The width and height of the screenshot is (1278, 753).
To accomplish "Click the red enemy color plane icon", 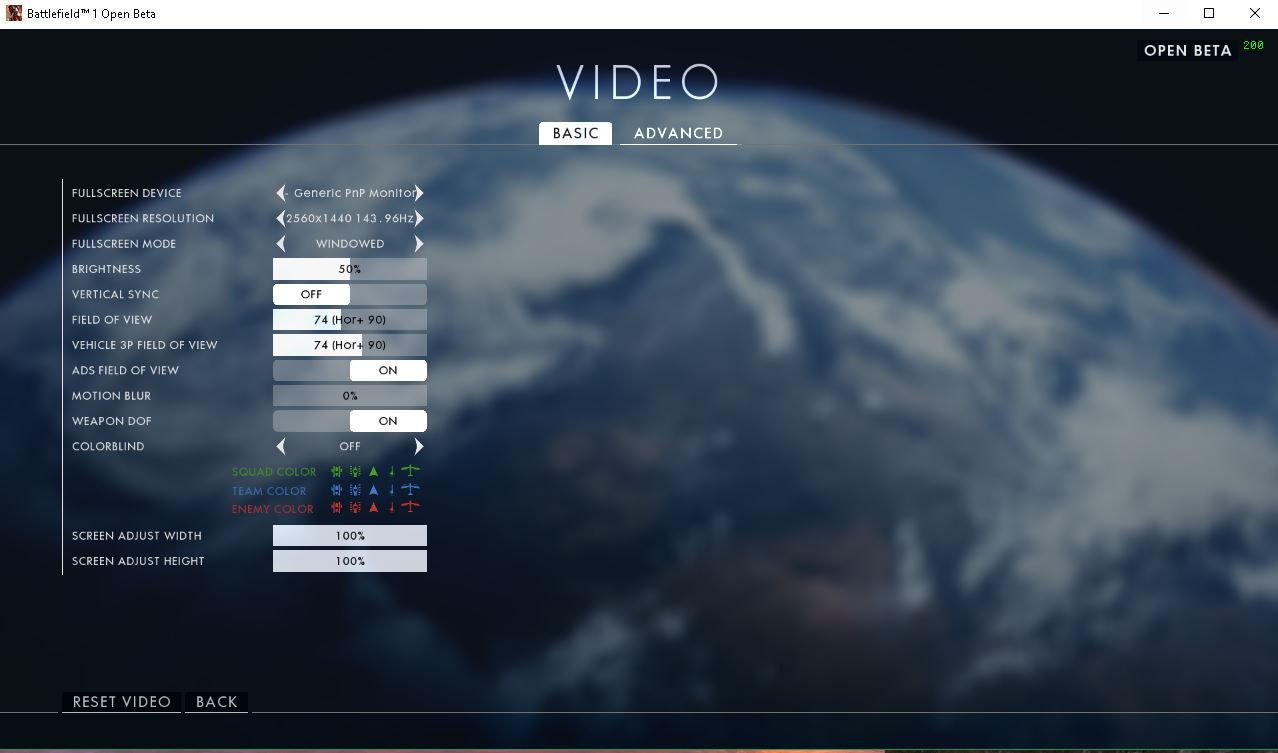I will (410, 507).
